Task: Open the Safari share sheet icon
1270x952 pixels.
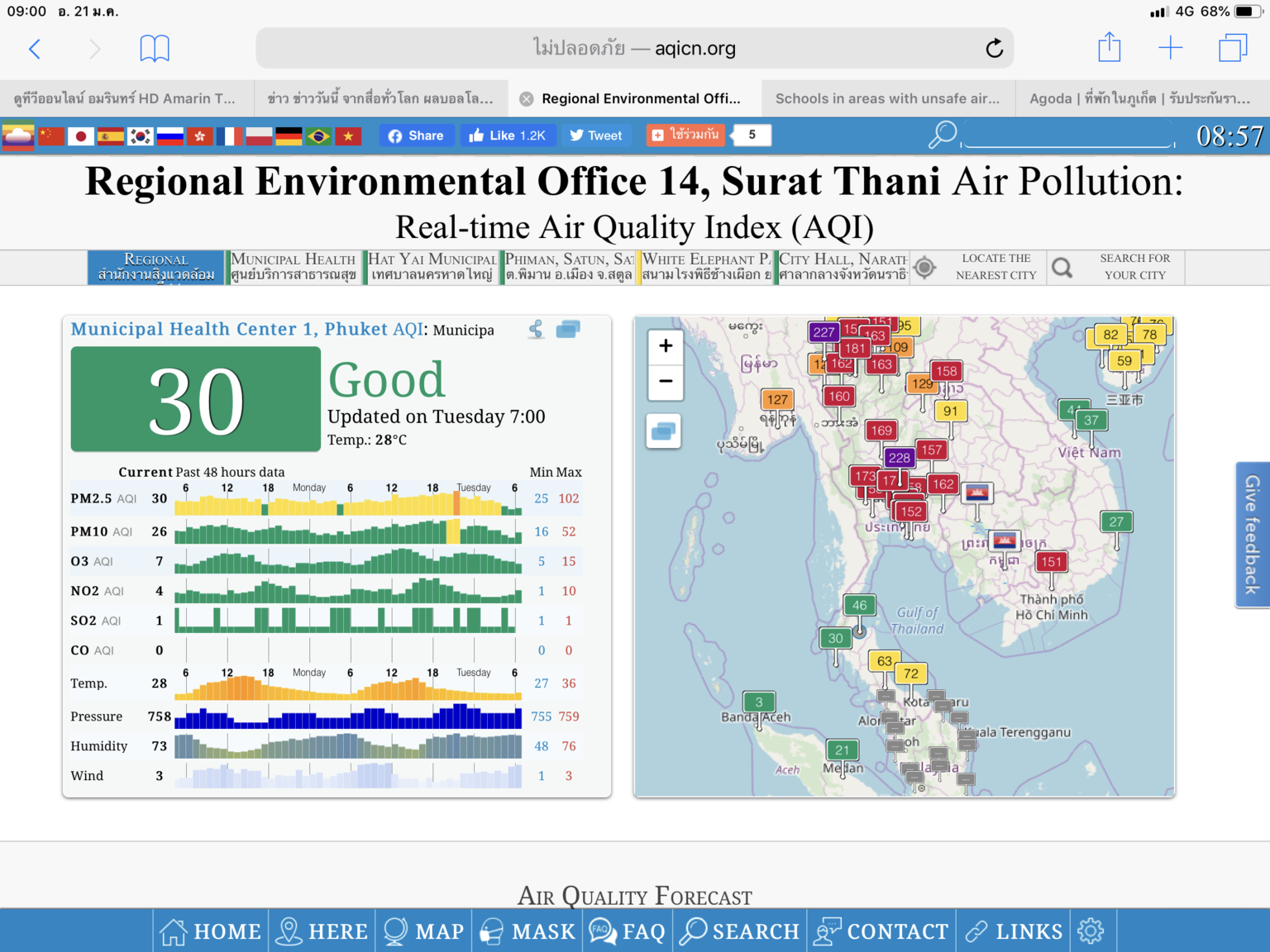Action: click(x=1109, y=47)
